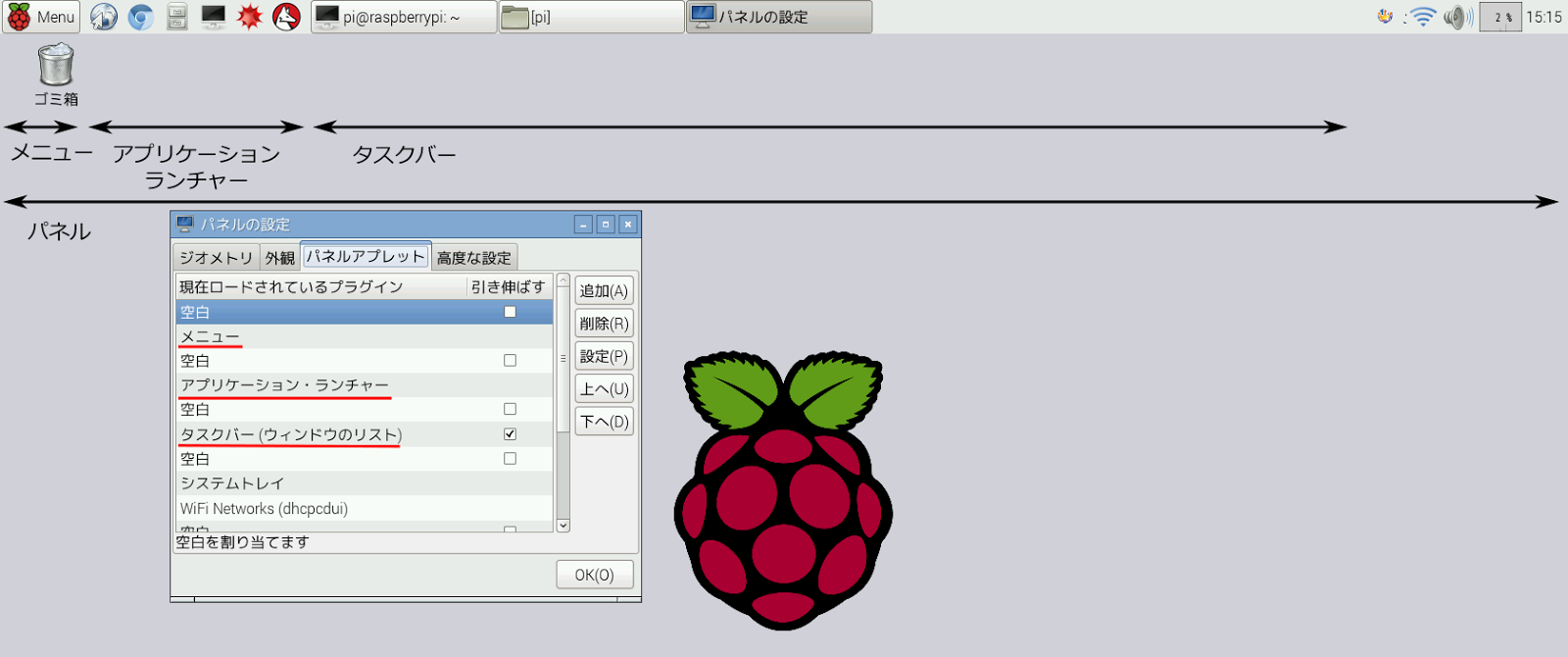Click the plugin list scrollbar thumb

563,359
